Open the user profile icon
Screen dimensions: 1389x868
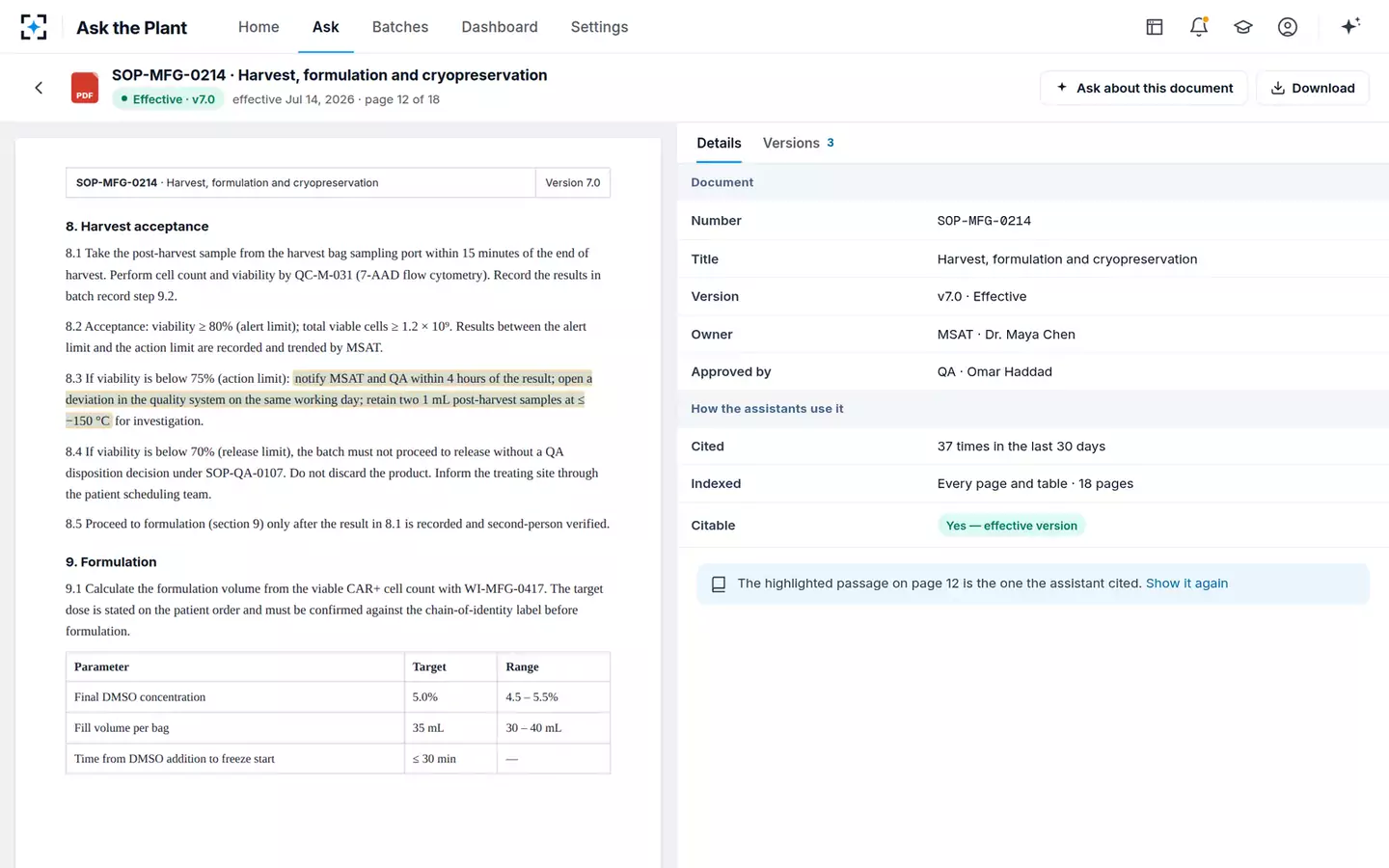1288,27
